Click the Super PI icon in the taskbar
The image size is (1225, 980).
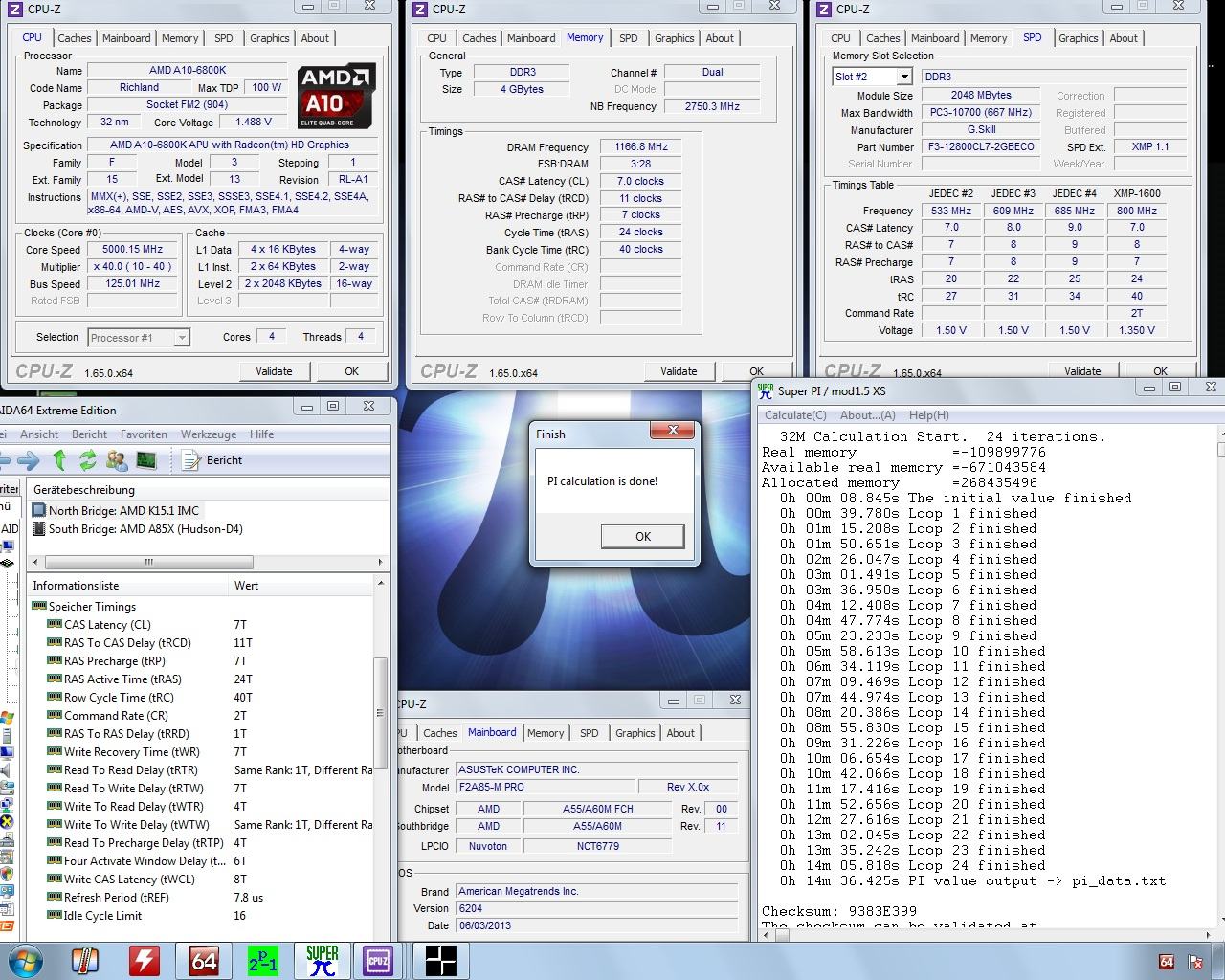(x=322, y=960)
